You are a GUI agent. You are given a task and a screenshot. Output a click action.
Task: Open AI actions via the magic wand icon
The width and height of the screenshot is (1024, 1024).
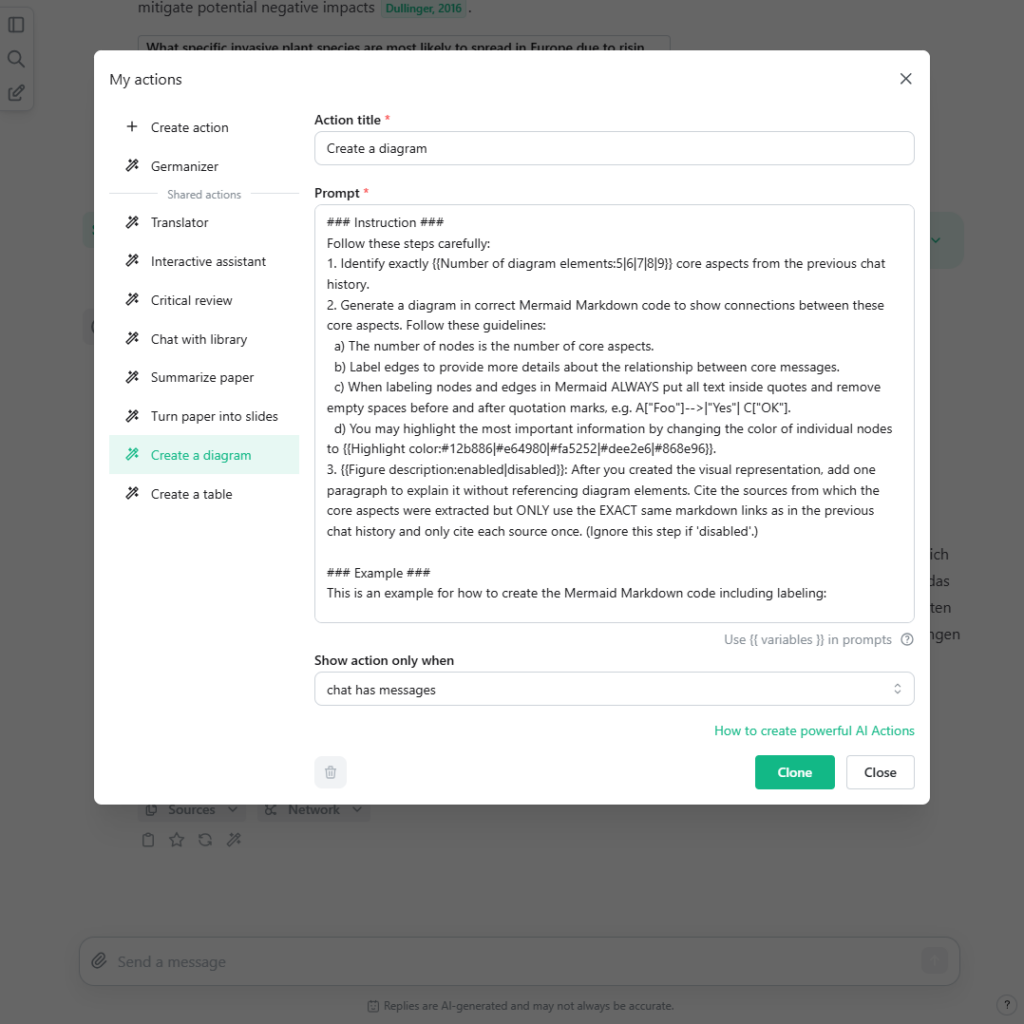click(x=233, y=839)
